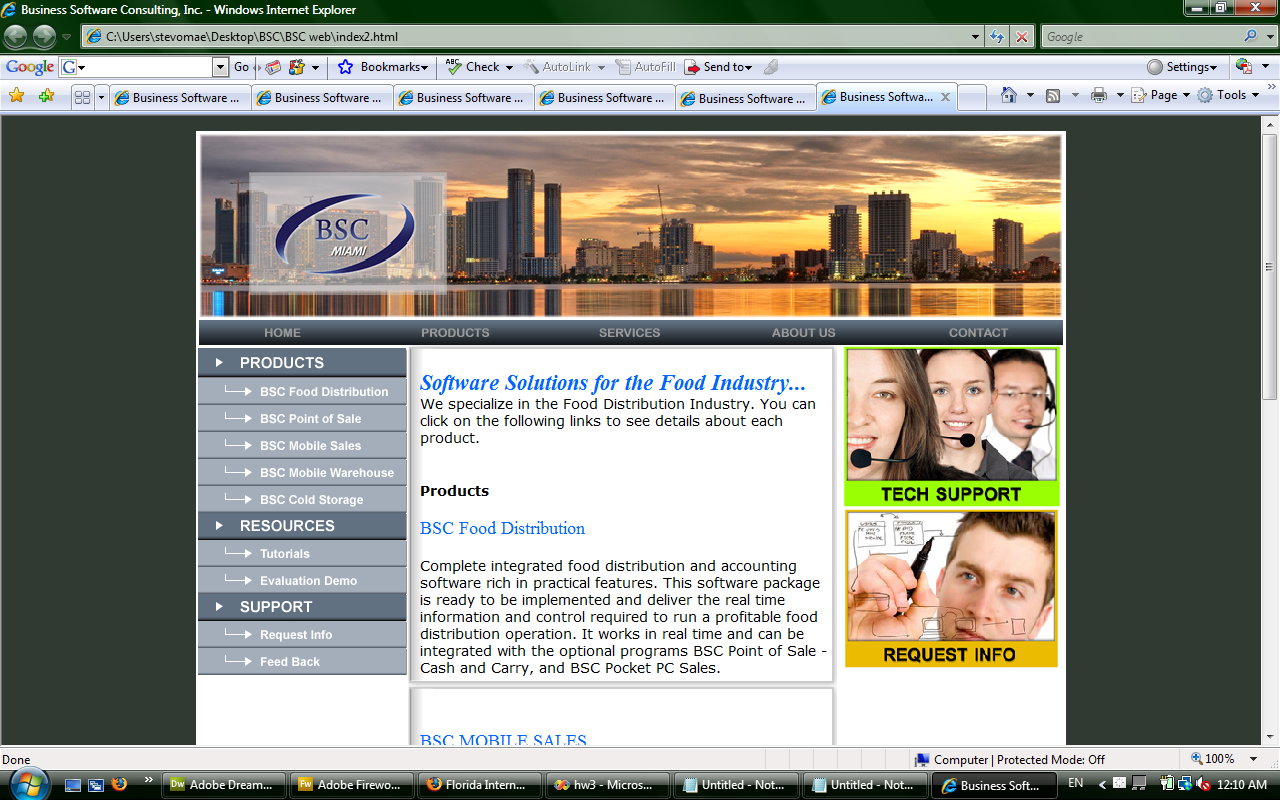Click the CONTACT navigation item

[978, 333]
